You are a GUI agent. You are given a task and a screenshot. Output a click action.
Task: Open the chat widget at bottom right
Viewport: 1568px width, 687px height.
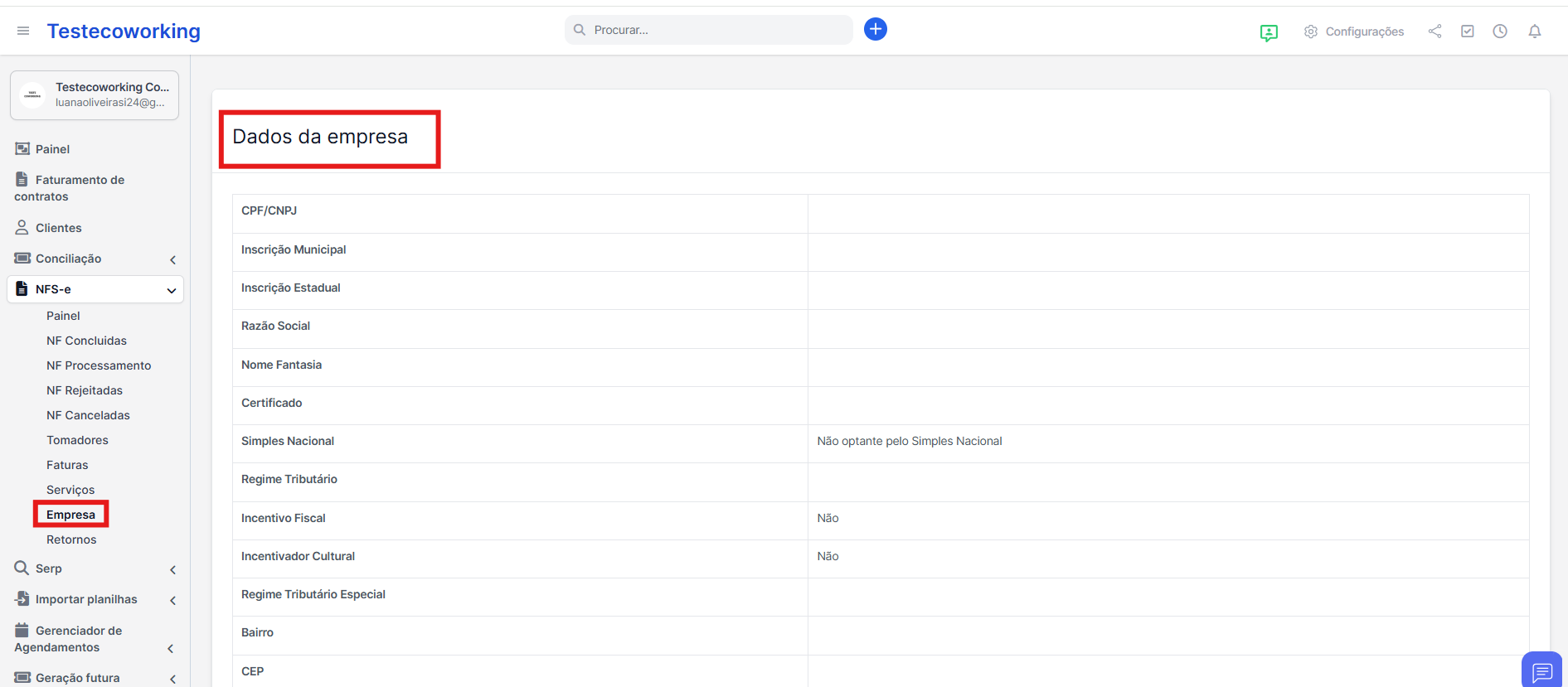click(x=1541, y=670)
